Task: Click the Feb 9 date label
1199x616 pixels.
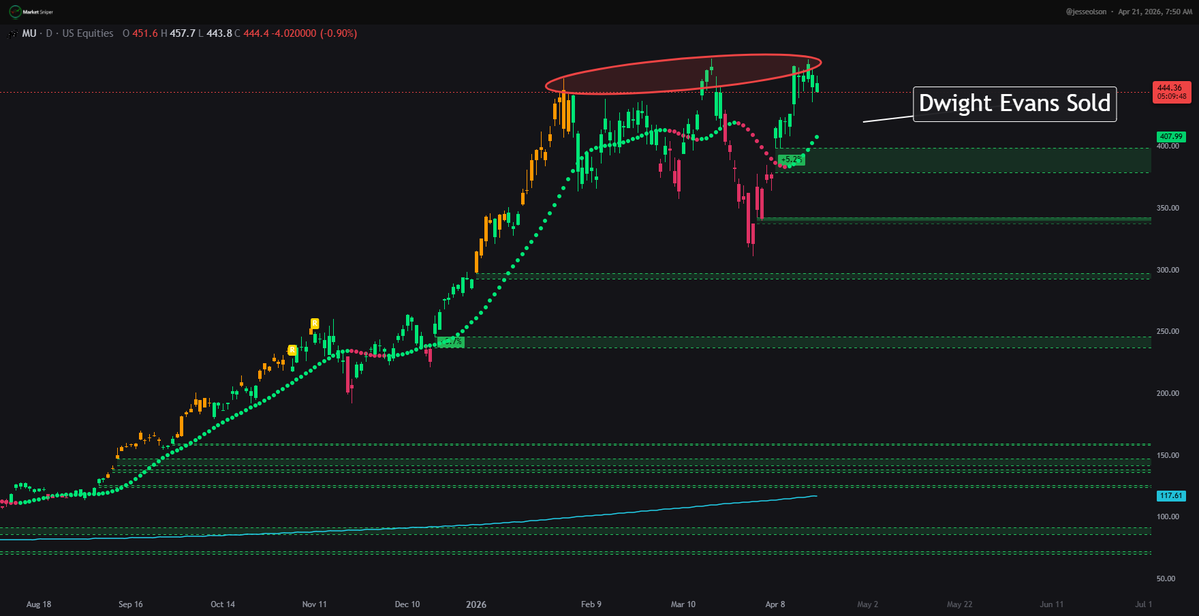Action: click(x=591, y=604)
